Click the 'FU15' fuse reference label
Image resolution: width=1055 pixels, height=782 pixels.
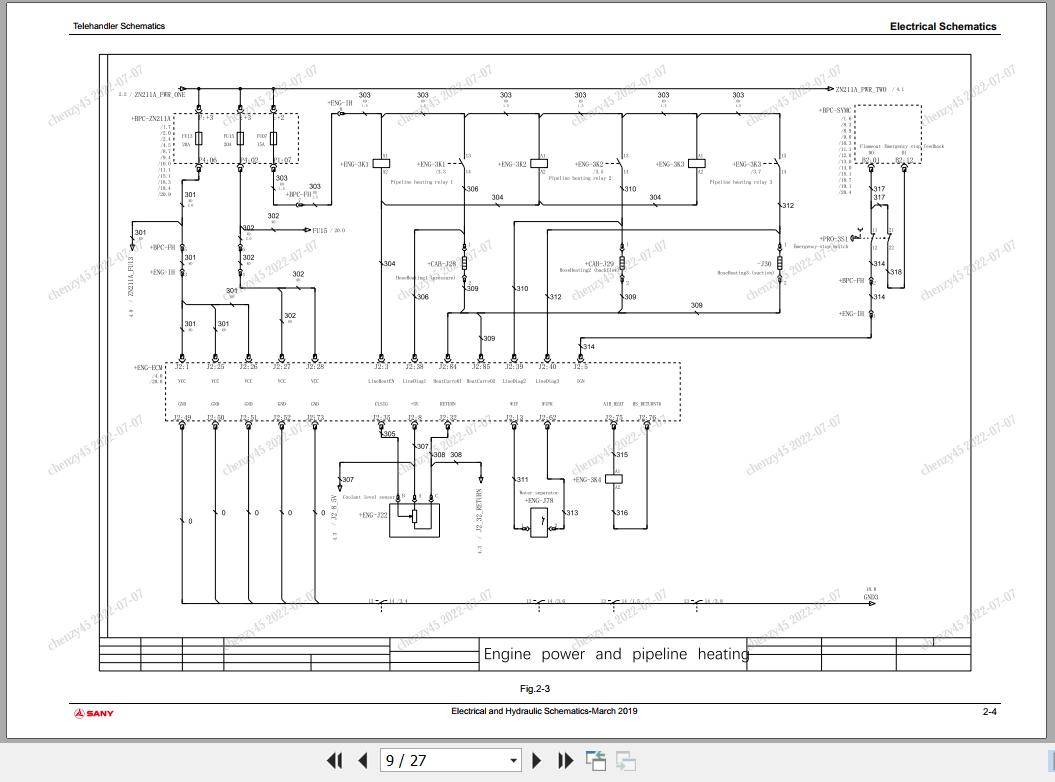click(320, 231)
